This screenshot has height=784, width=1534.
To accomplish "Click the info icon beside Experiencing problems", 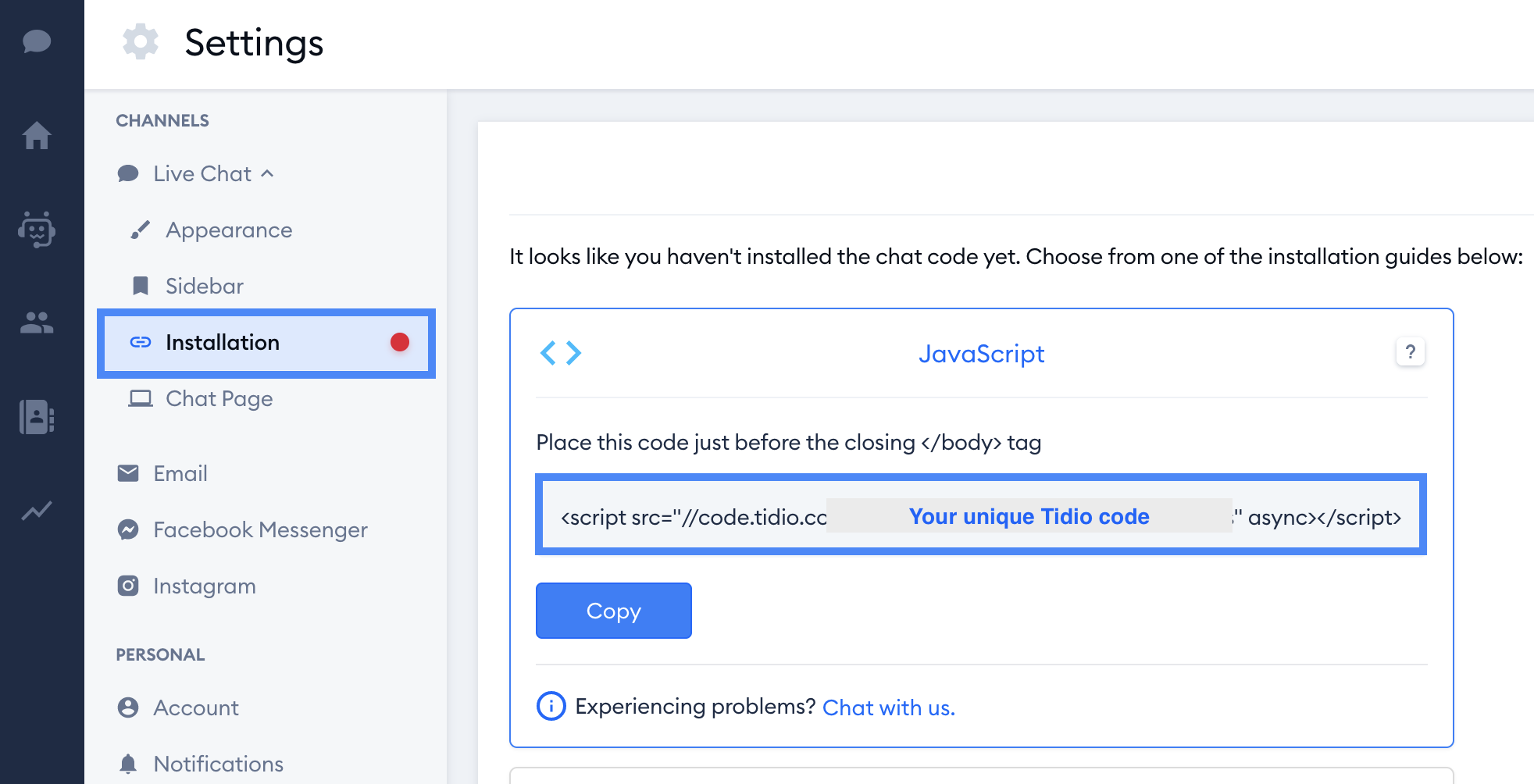I will pyautogui.click(x=551, y=706).
